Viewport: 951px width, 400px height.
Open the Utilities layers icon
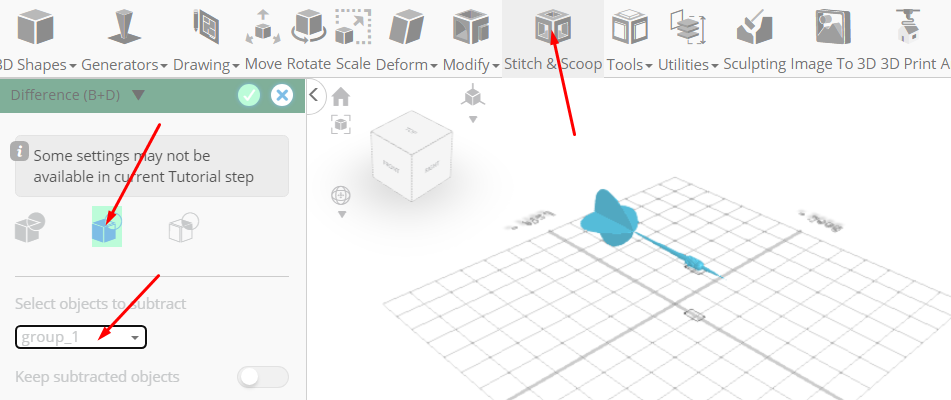pos(688,28)
